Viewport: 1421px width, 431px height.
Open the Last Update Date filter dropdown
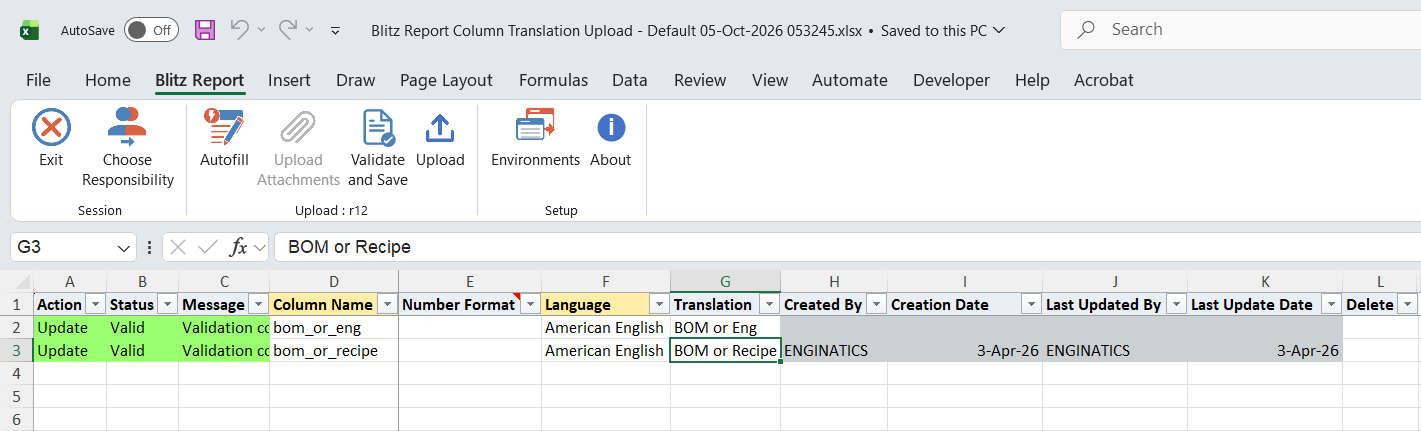1330,304
